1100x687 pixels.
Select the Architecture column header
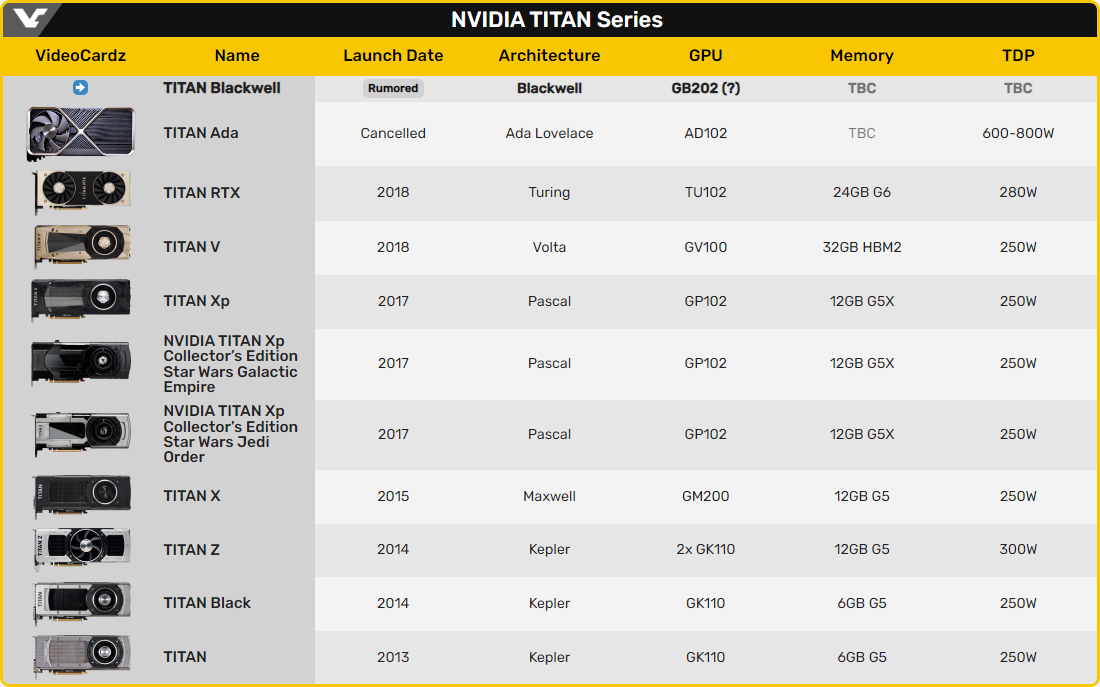click(x=549, y=56)
